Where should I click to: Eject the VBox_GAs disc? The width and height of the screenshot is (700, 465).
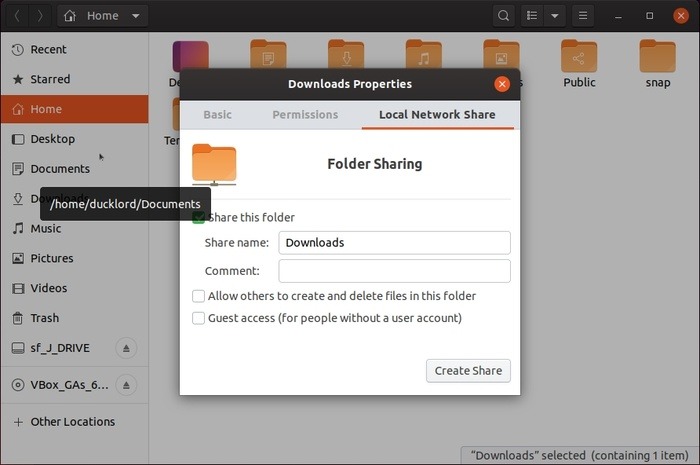click(126, 385)
